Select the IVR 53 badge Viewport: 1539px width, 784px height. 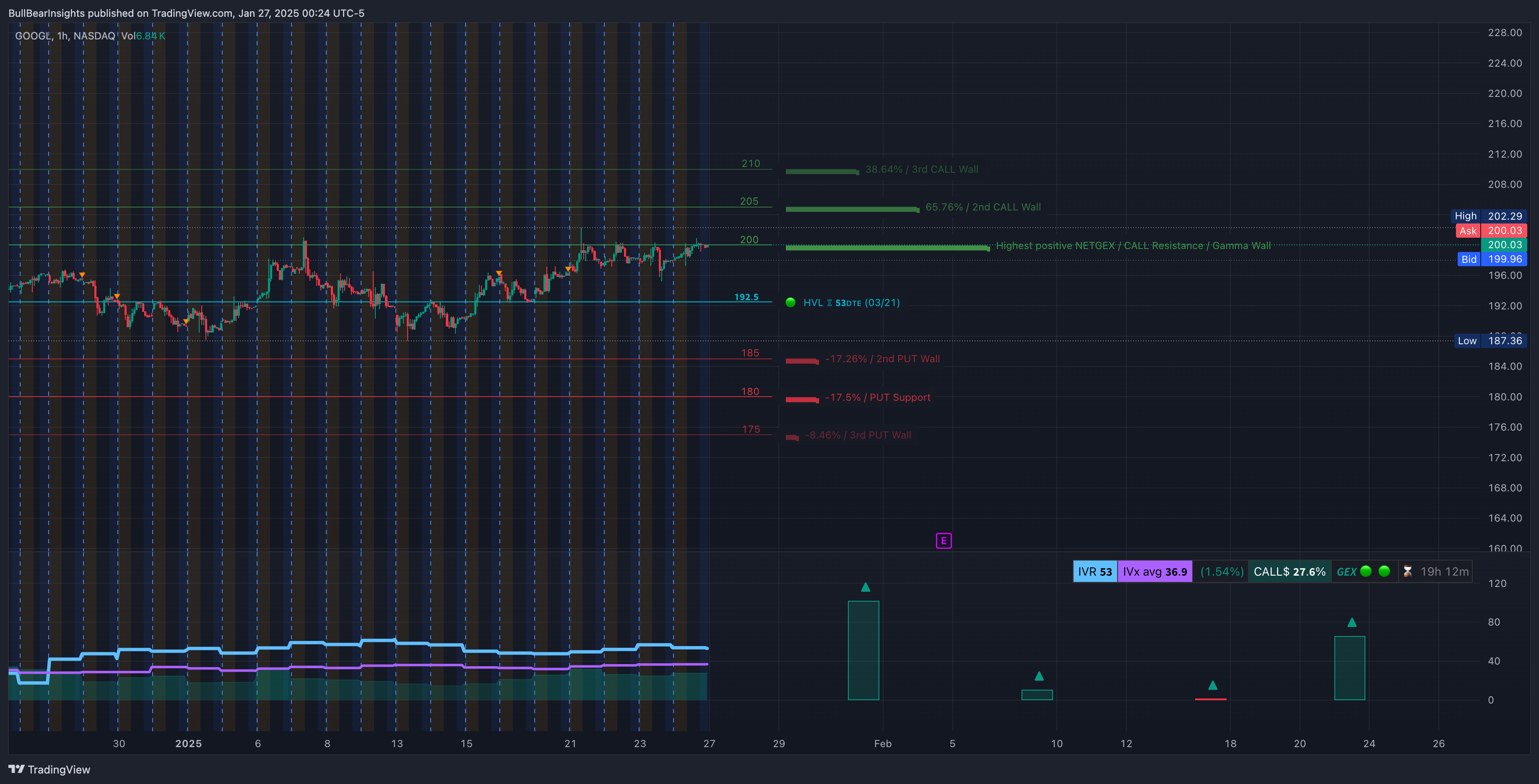tap(1094, 571)
